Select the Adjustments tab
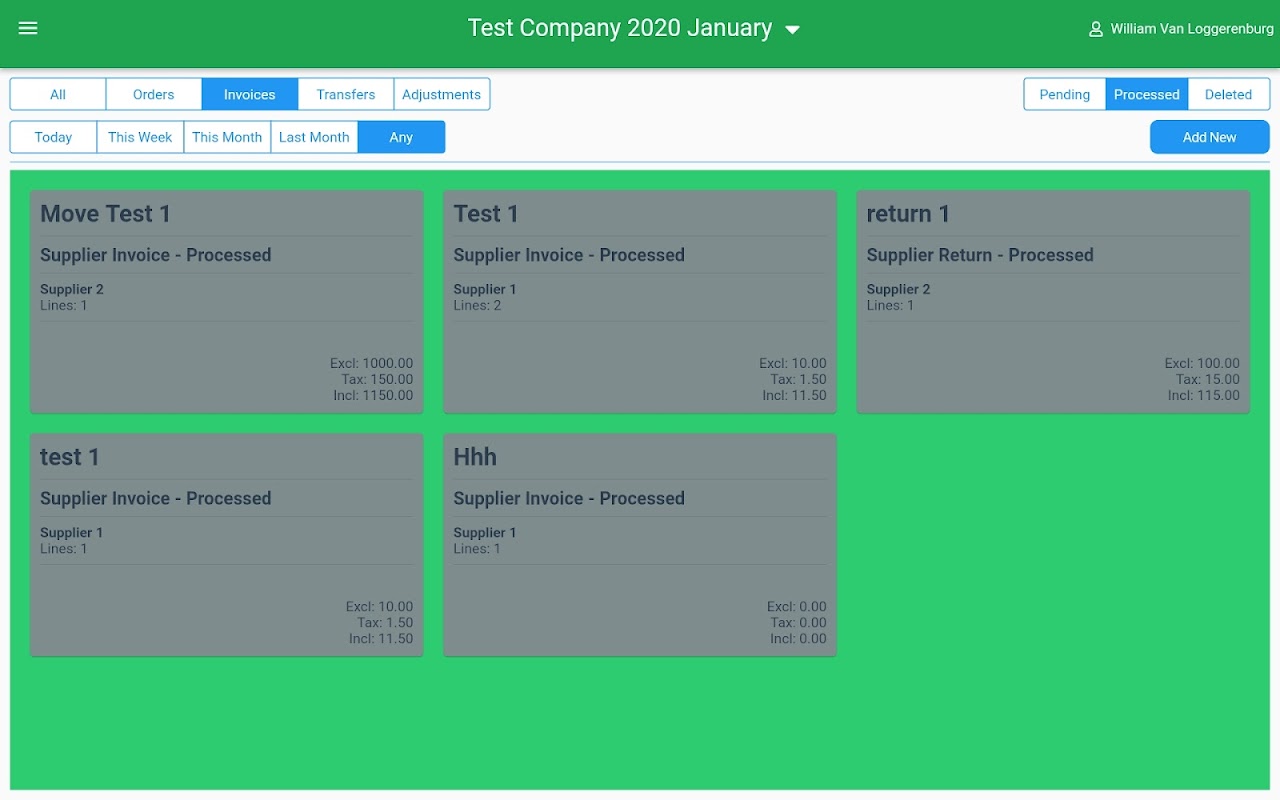 (442, 94)
